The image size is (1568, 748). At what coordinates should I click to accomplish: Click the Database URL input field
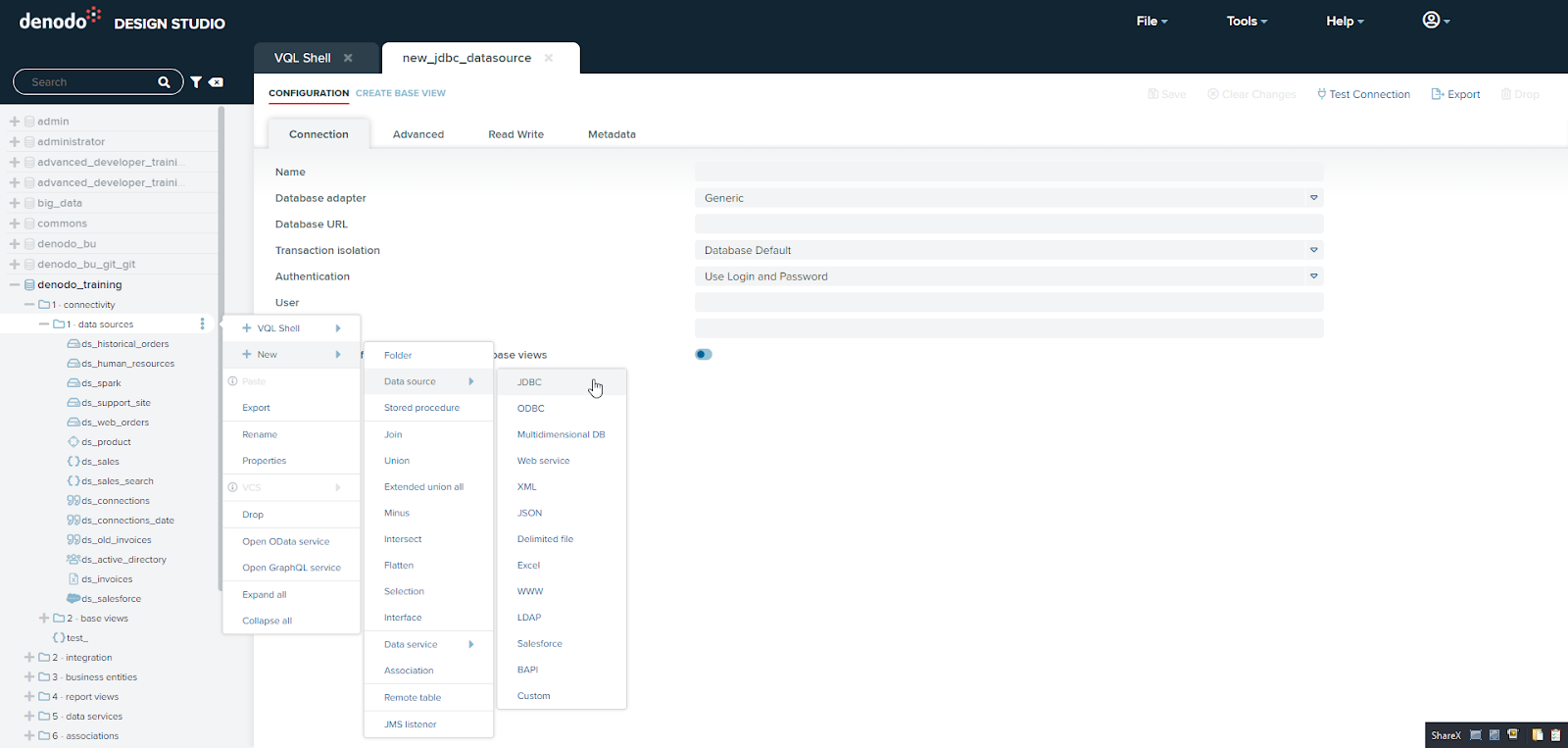[1009, 224]
